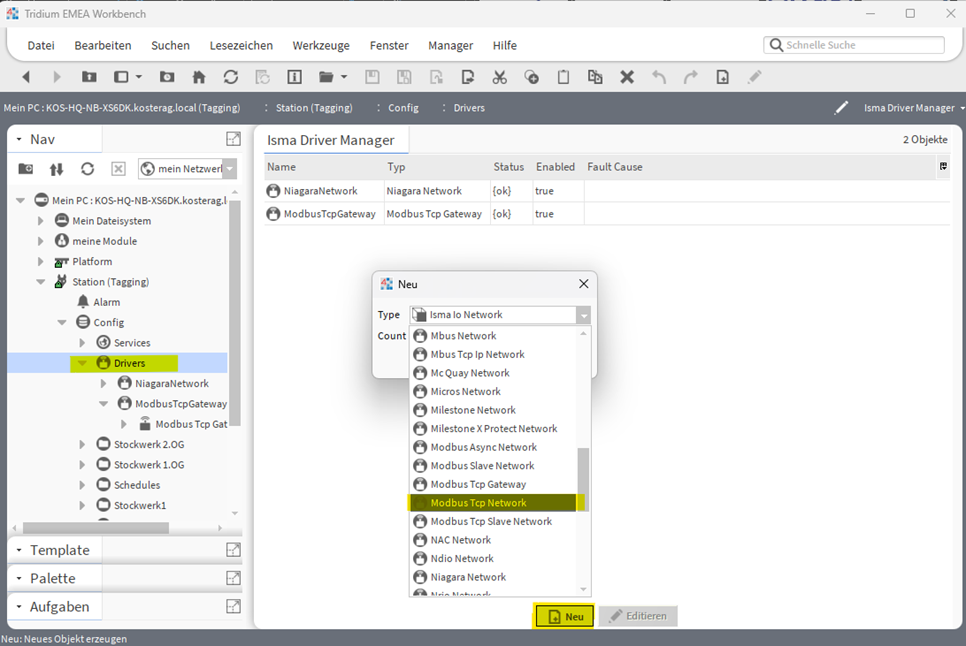Maximize the Palette panel
Screen dimensions: 966x646
pos(233,578)
